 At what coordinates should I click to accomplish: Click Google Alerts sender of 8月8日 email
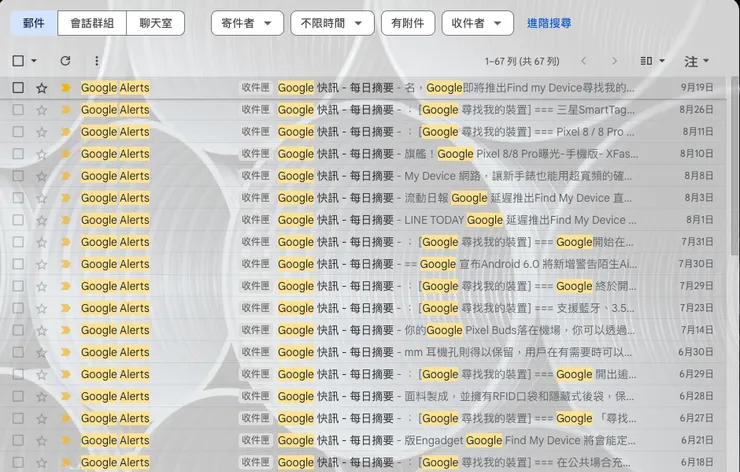tap(115, 176)
